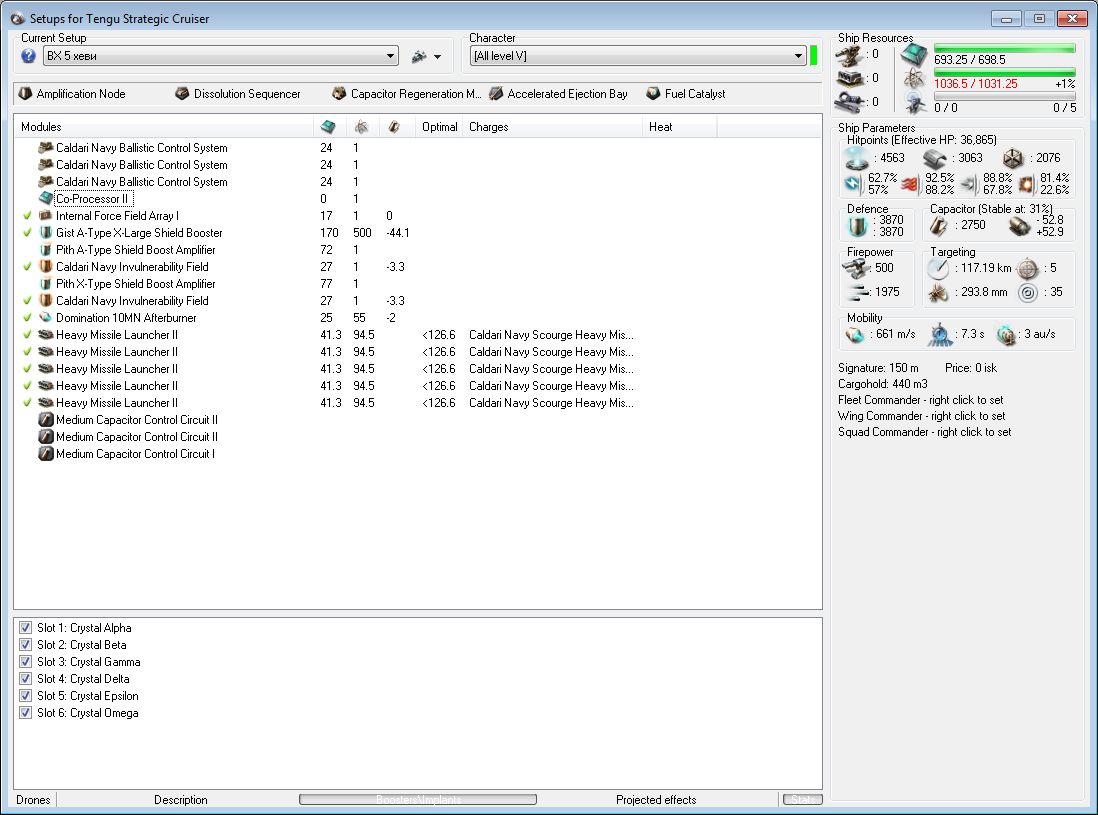
Task: Switch to the Projected effects tab
Action: coord(656,800)
